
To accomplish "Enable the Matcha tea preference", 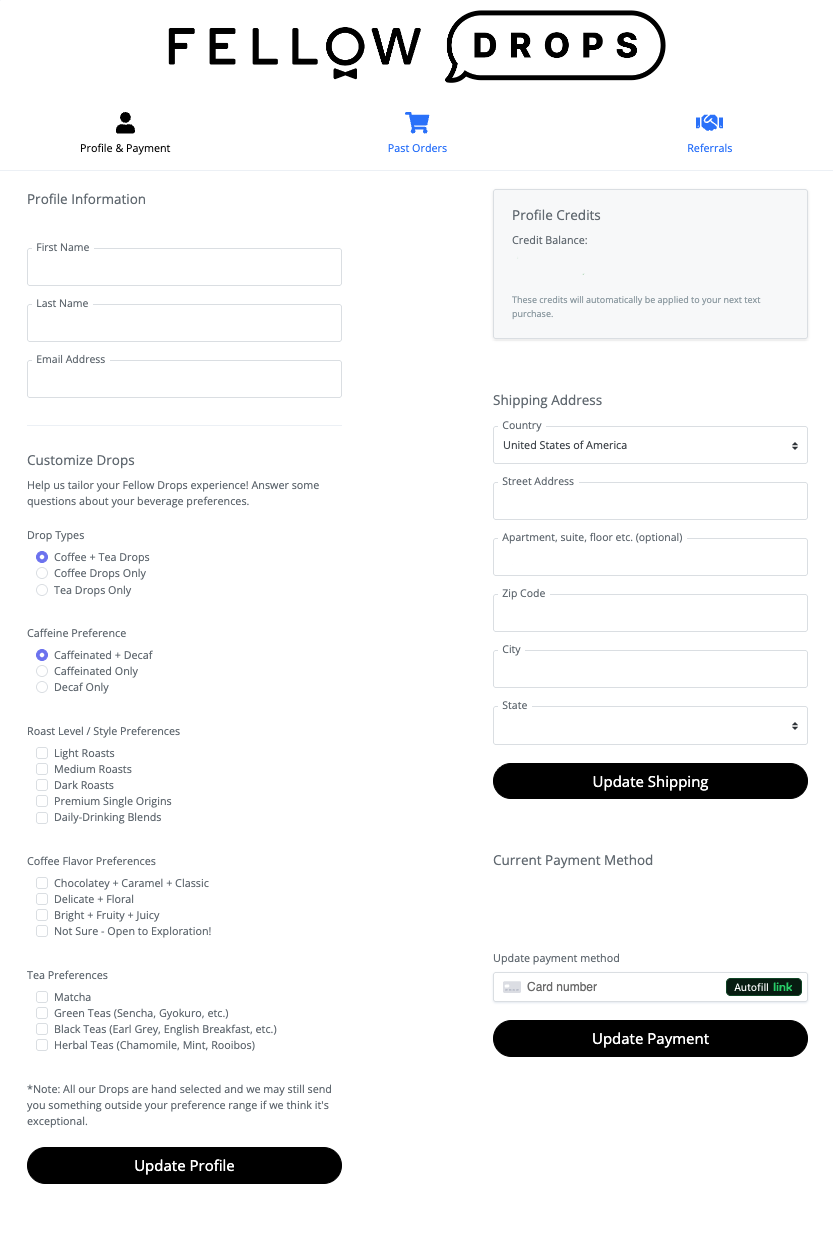I will click(x=42, y=997).
